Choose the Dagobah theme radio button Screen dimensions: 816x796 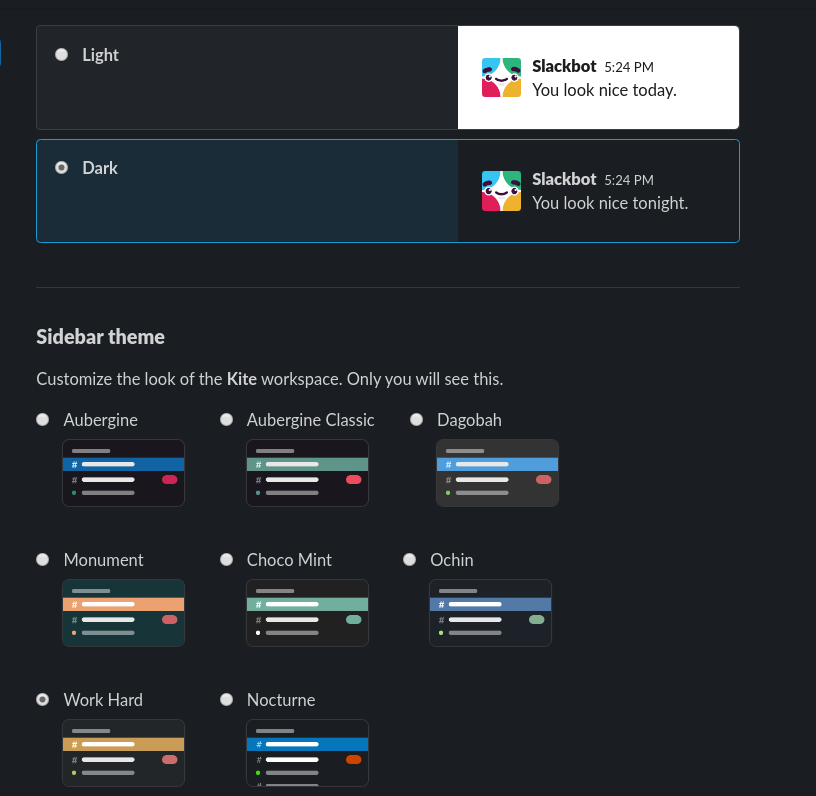[416, 419]
